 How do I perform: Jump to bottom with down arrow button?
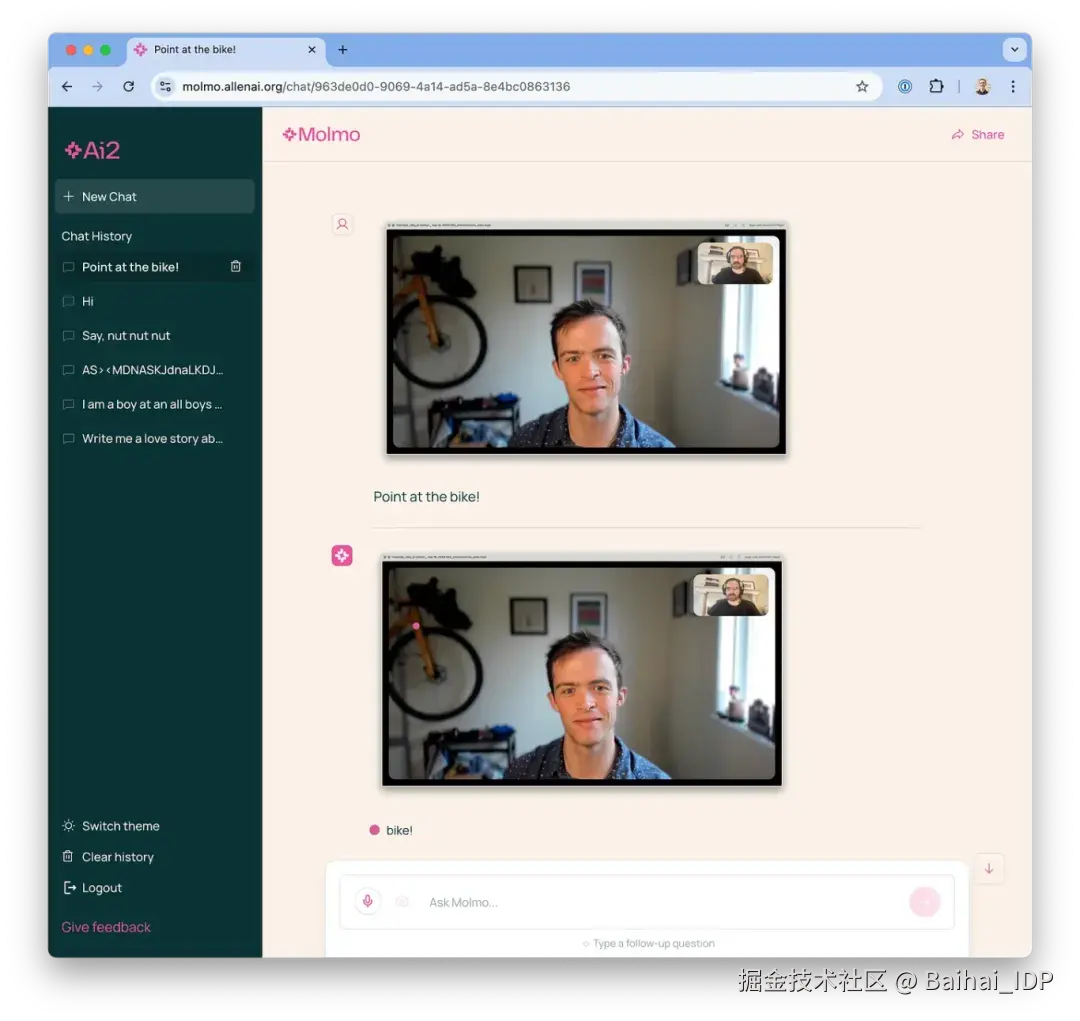tap(989, 869)
